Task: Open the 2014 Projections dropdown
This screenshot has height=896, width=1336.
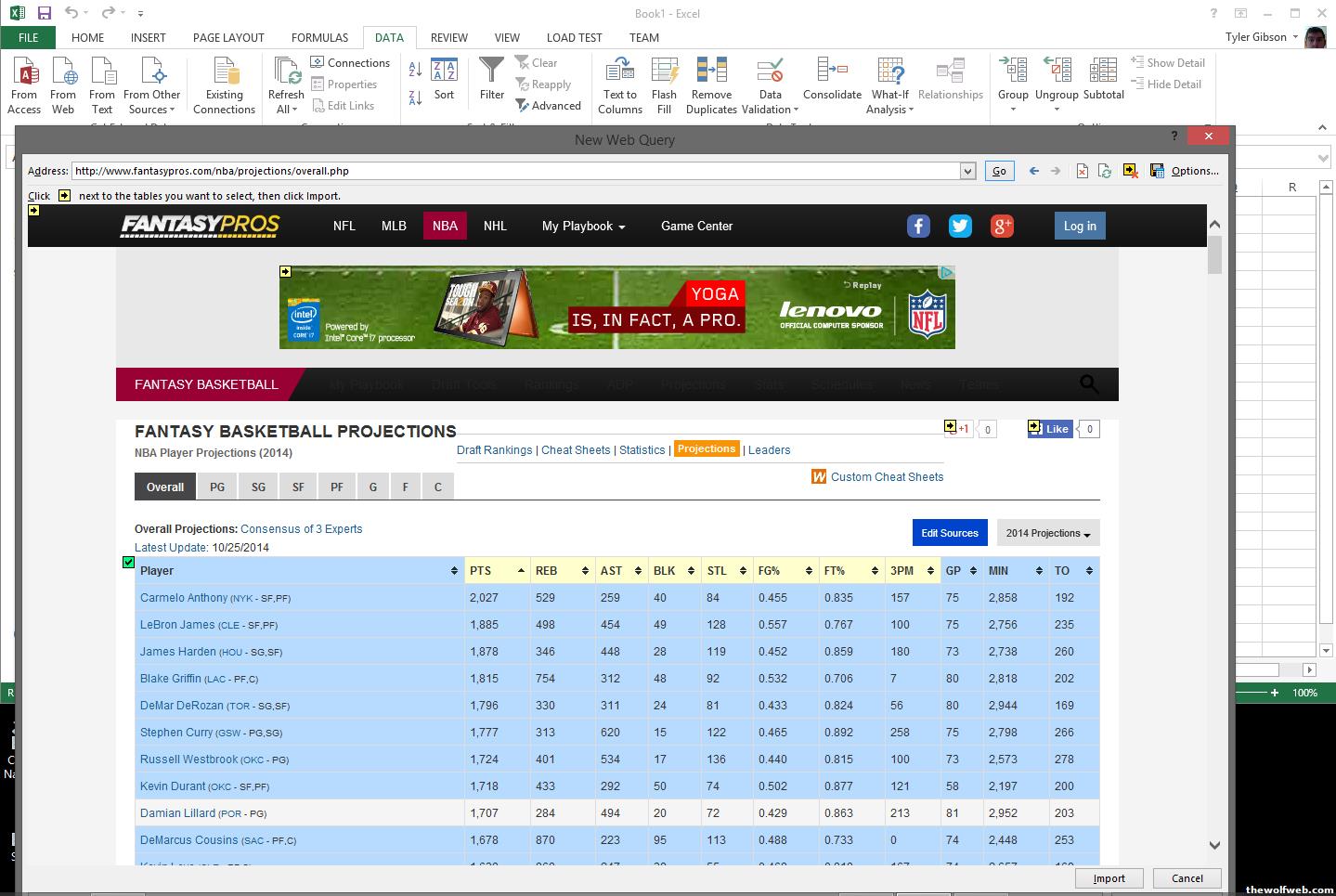Action: point(1047,533)
